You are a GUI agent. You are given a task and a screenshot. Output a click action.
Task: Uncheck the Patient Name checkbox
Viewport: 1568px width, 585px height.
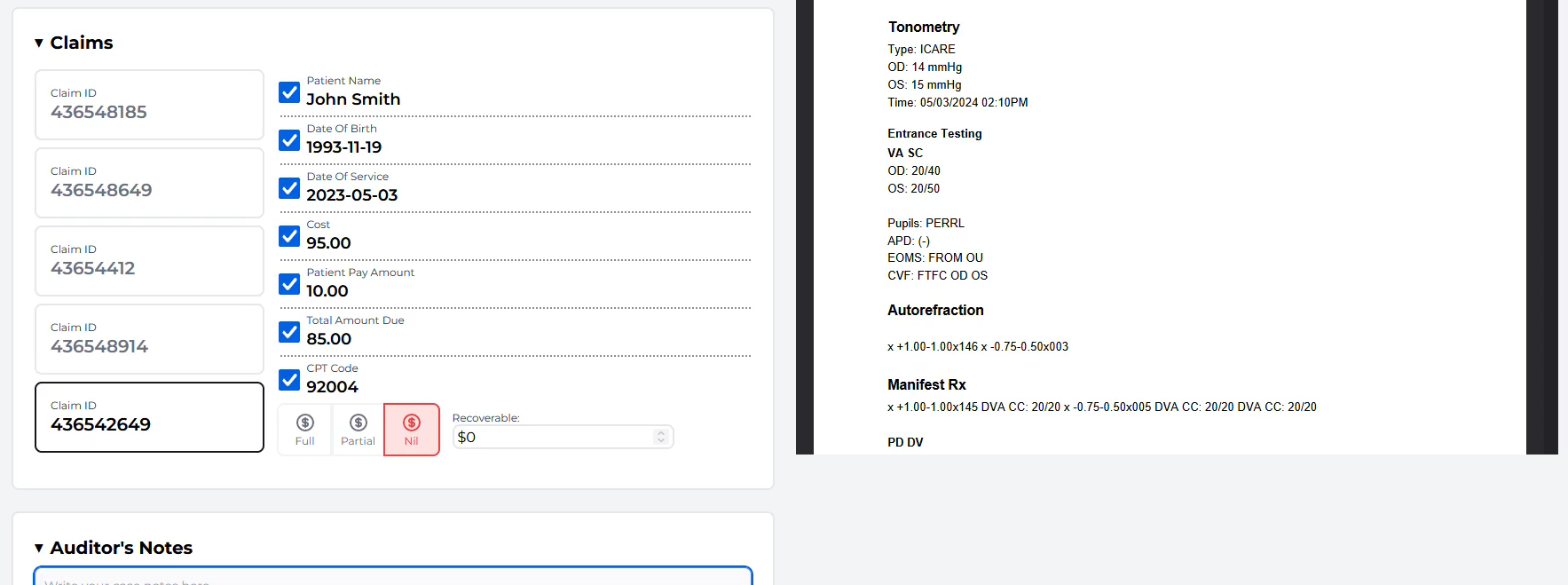pyautogui.click(x=289, y=92)
